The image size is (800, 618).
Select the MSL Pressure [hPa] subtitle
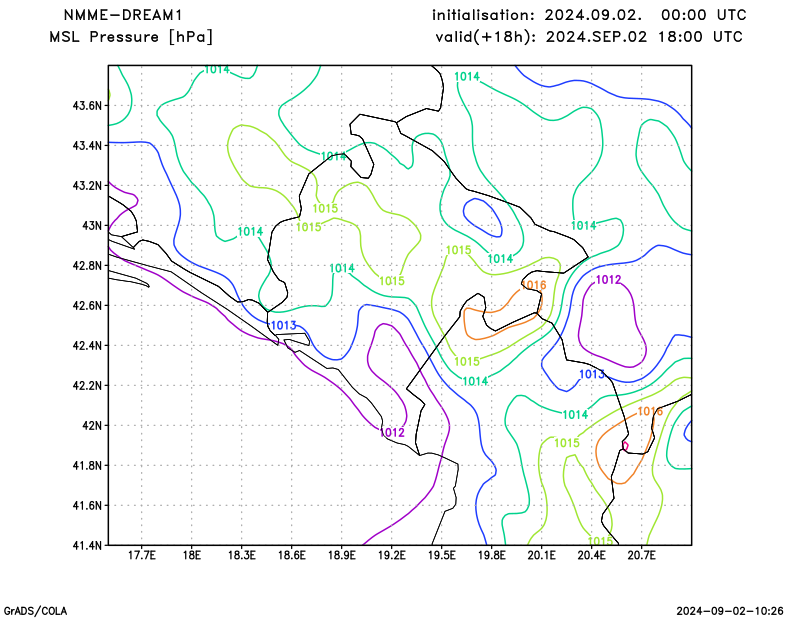tap(131, 37)
